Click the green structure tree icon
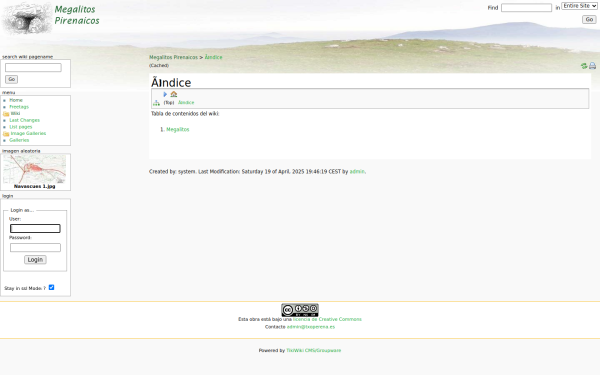This screenshot has width=600, height=375. click(x=156, y=103)
